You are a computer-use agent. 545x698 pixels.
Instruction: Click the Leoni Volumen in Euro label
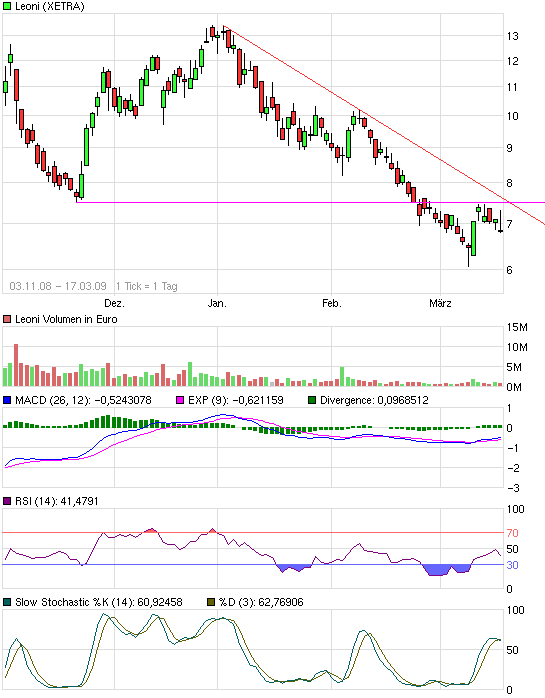coord(66,319)
